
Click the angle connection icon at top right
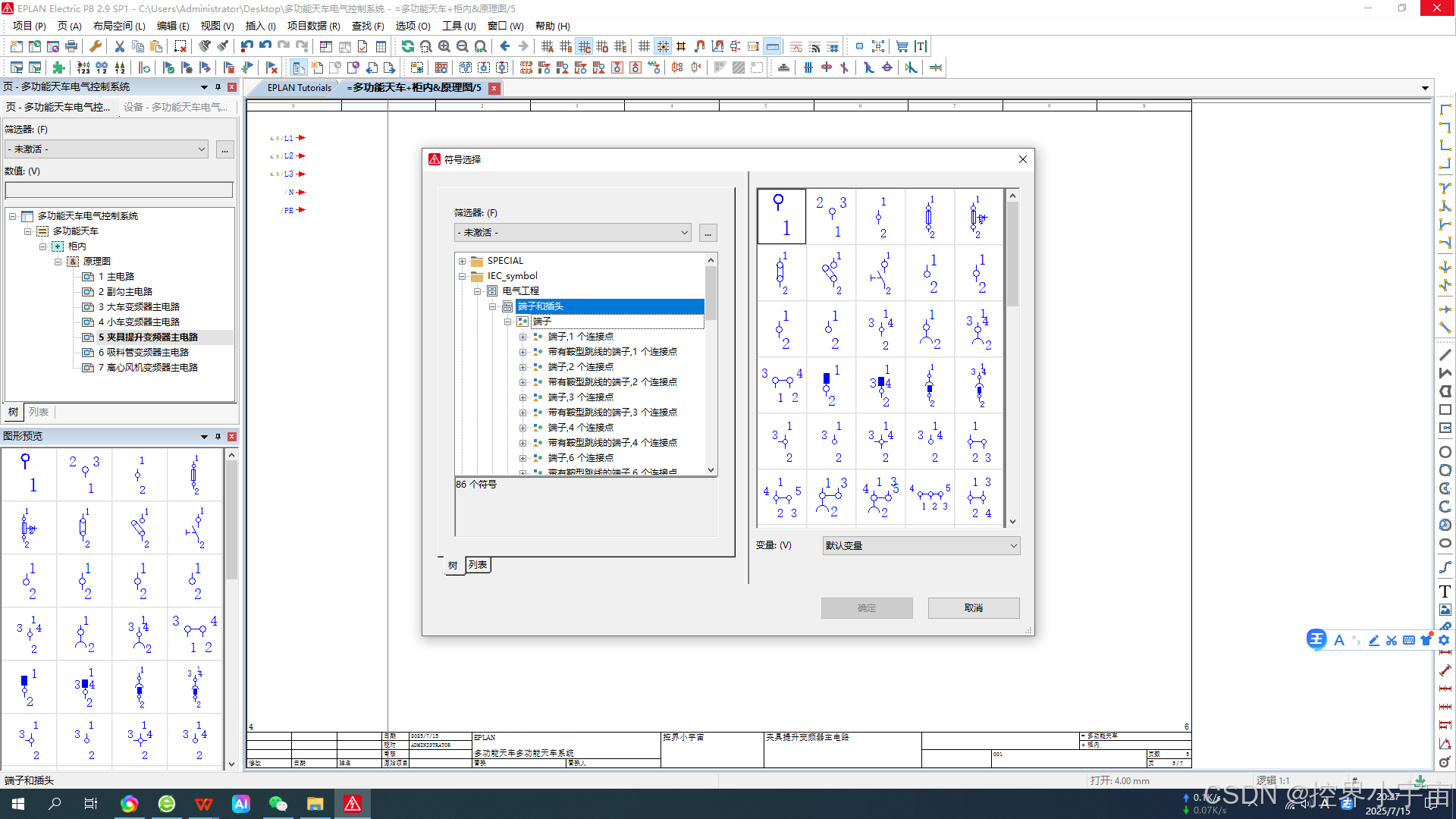(1445, 109)
